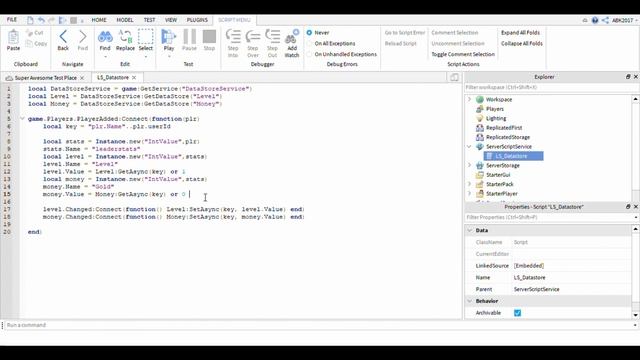Switch to the TEST ribbon tab

point(149,20)
